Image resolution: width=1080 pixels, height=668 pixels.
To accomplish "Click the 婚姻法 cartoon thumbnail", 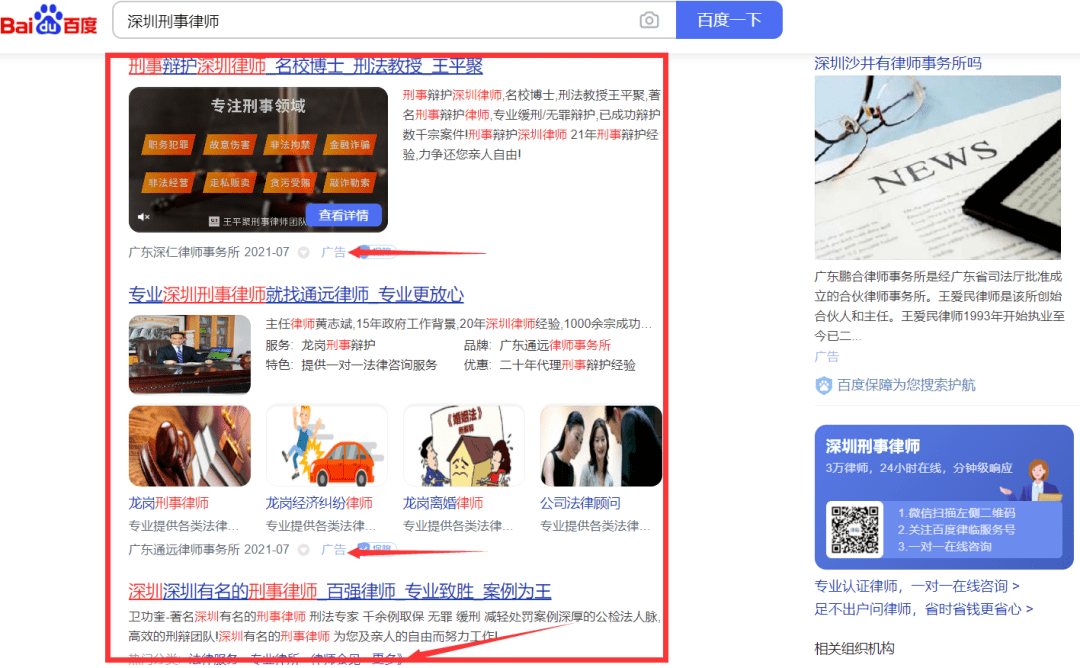I will point(464,446).
